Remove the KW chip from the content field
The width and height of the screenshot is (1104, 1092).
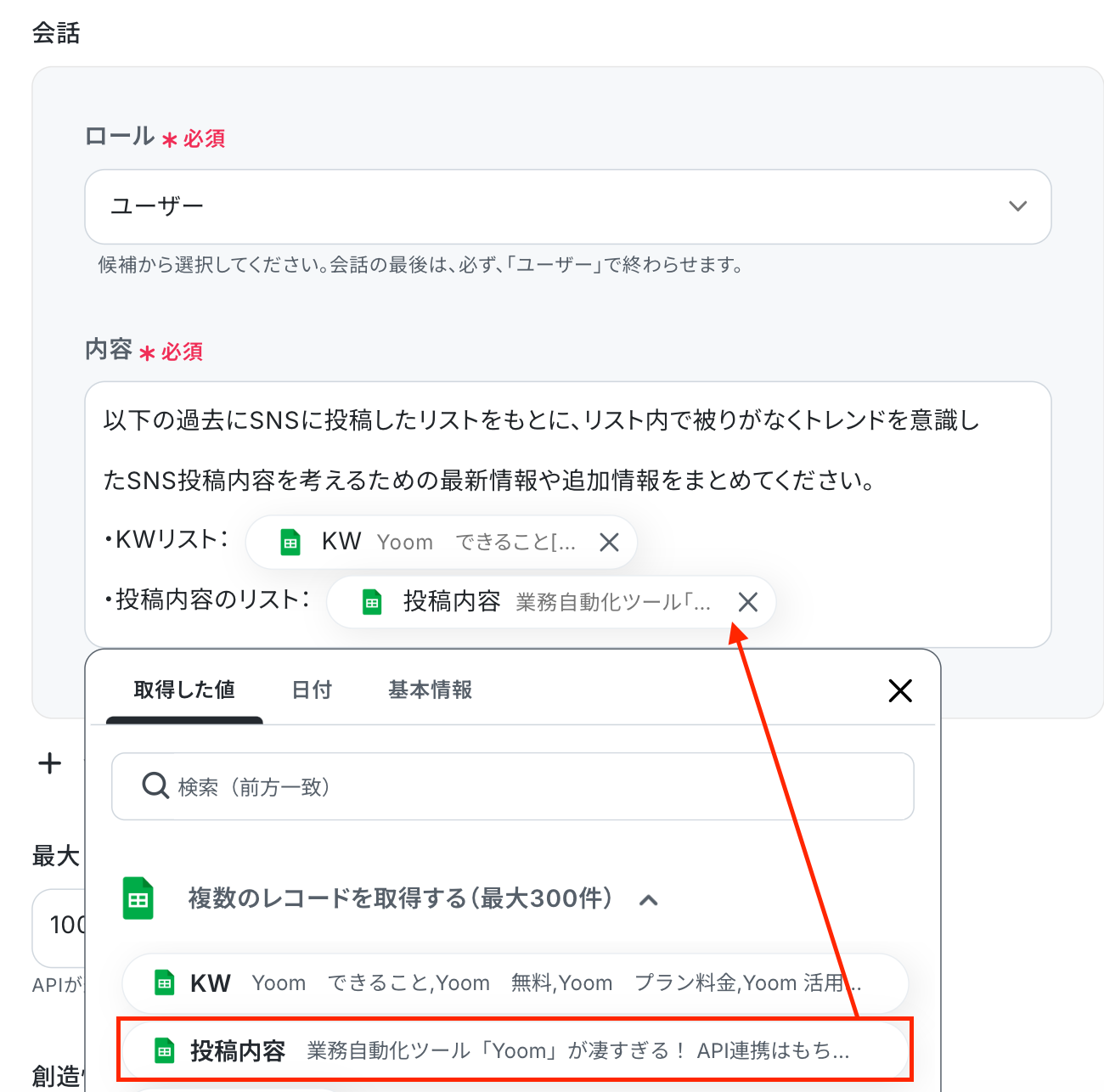pyautogui.click(x=609, y=542)
